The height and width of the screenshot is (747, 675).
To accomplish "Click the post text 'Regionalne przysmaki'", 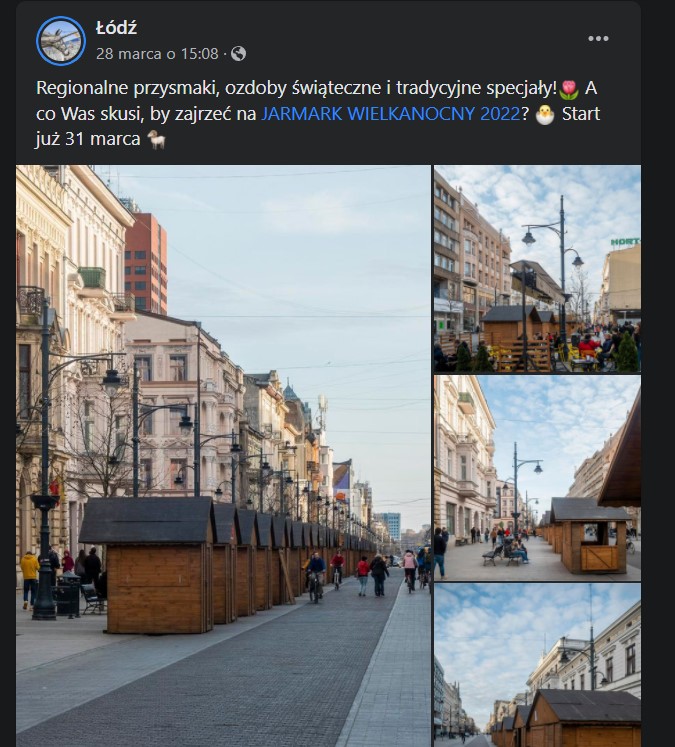I will click(x=127, y=88).
